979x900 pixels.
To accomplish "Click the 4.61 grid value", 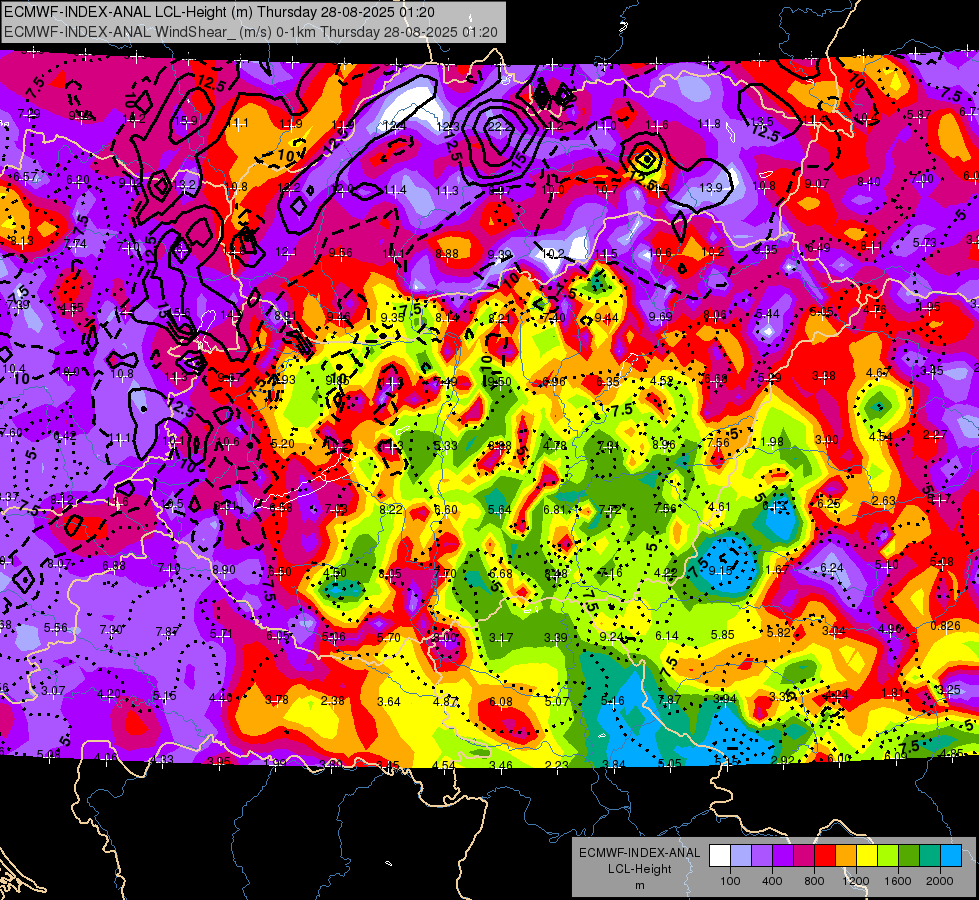I will pyautogui.click(x=719, y=507).
